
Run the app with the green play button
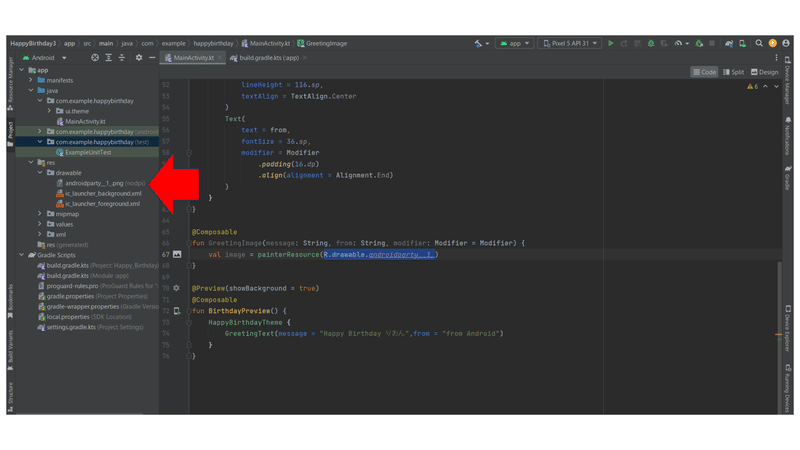611,43
